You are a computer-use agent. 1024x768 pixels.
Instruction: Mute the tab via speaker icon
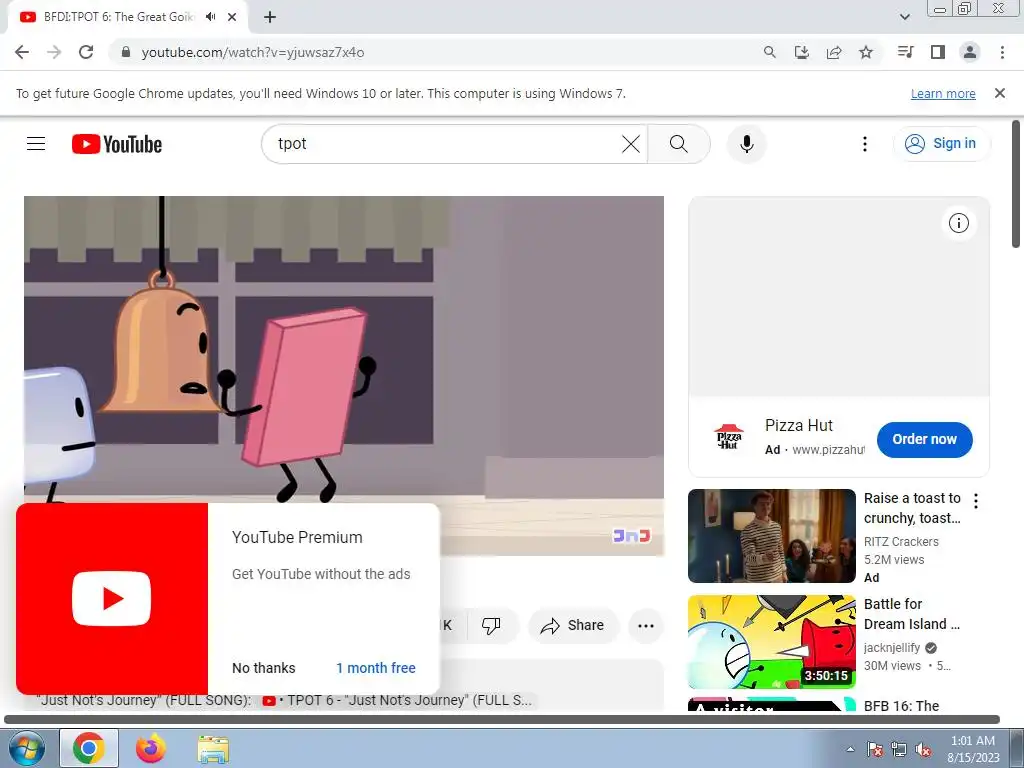[x=210, y=17]
